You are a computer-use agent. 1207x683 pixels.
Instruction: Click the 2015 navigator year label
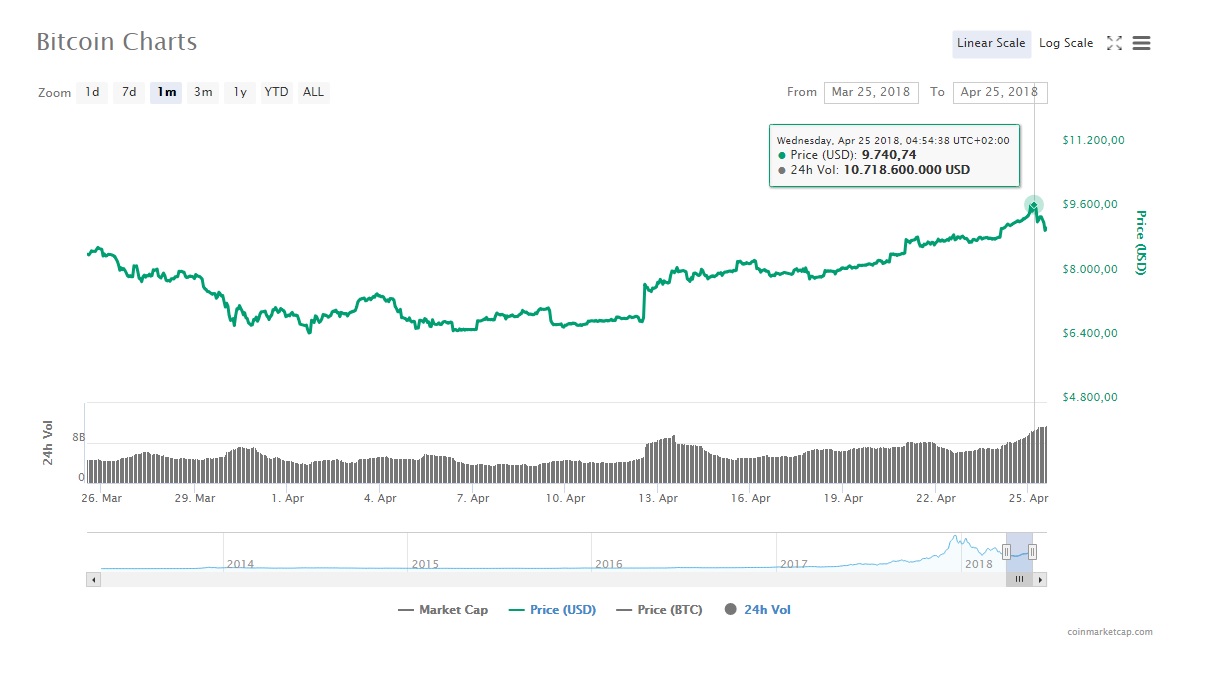(x=425, y=564)
